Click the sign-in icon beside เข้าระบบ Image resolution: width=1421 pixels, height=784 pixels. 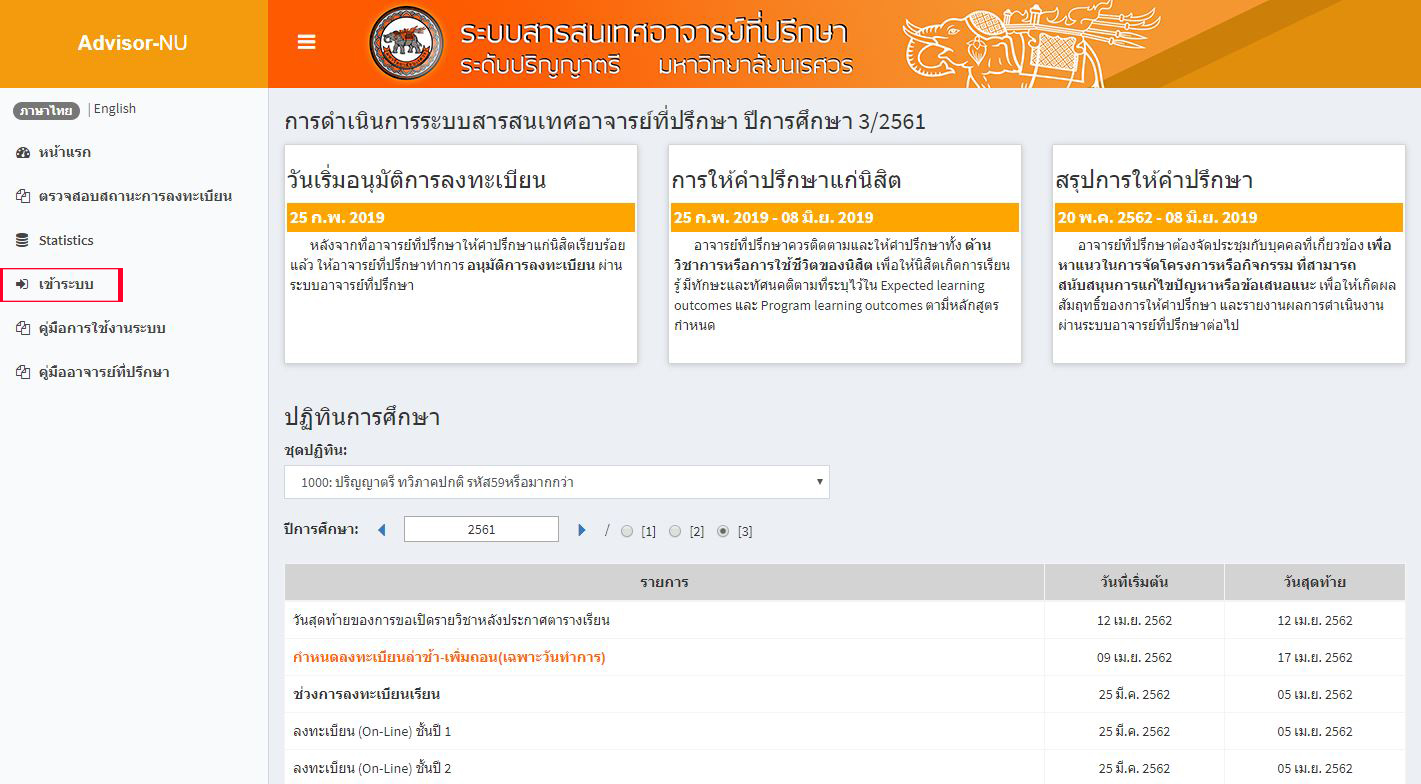click(23, 285)
